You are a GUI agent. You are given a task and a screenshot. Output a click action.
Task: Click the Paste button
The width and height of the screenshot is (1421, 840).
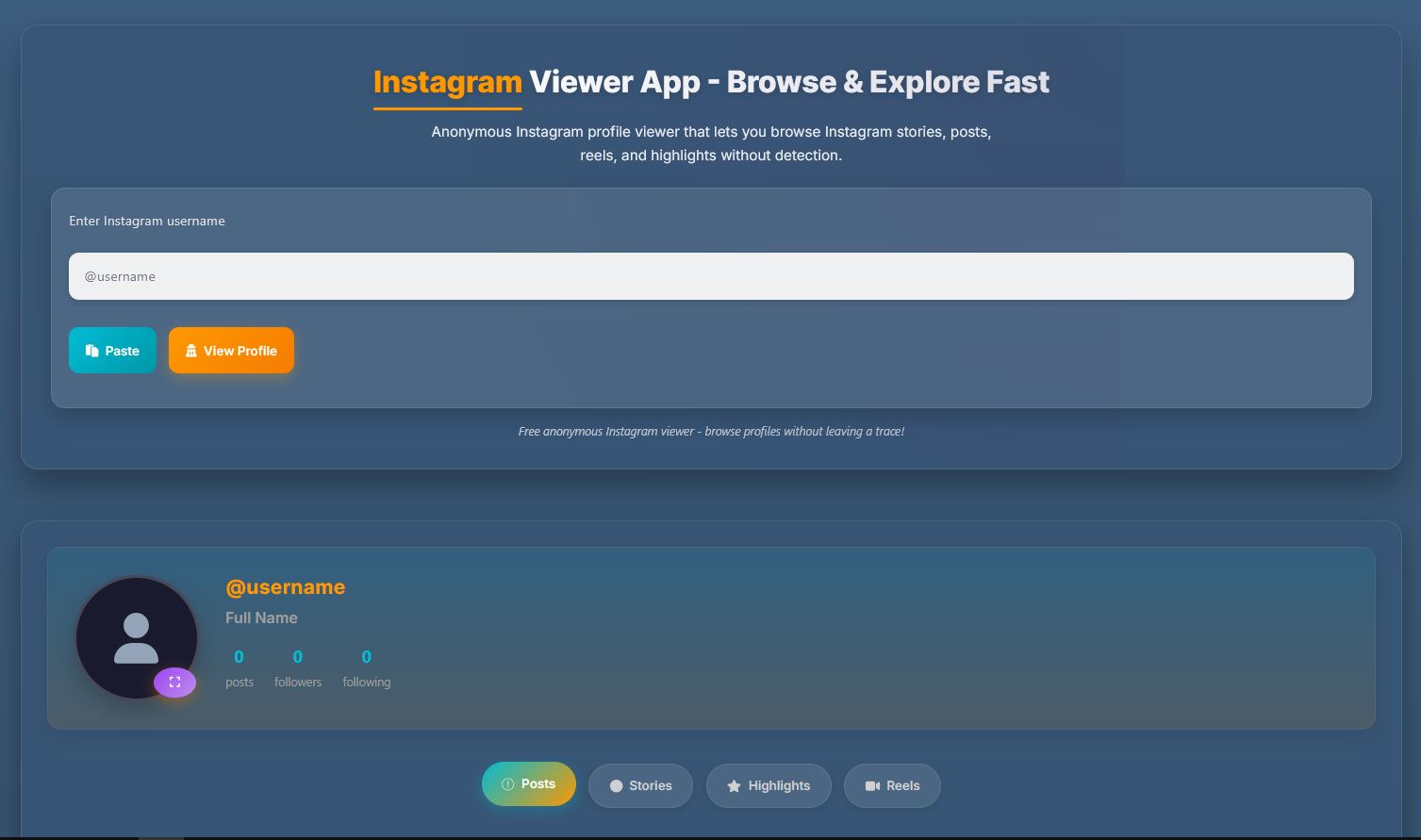(112, 351)
